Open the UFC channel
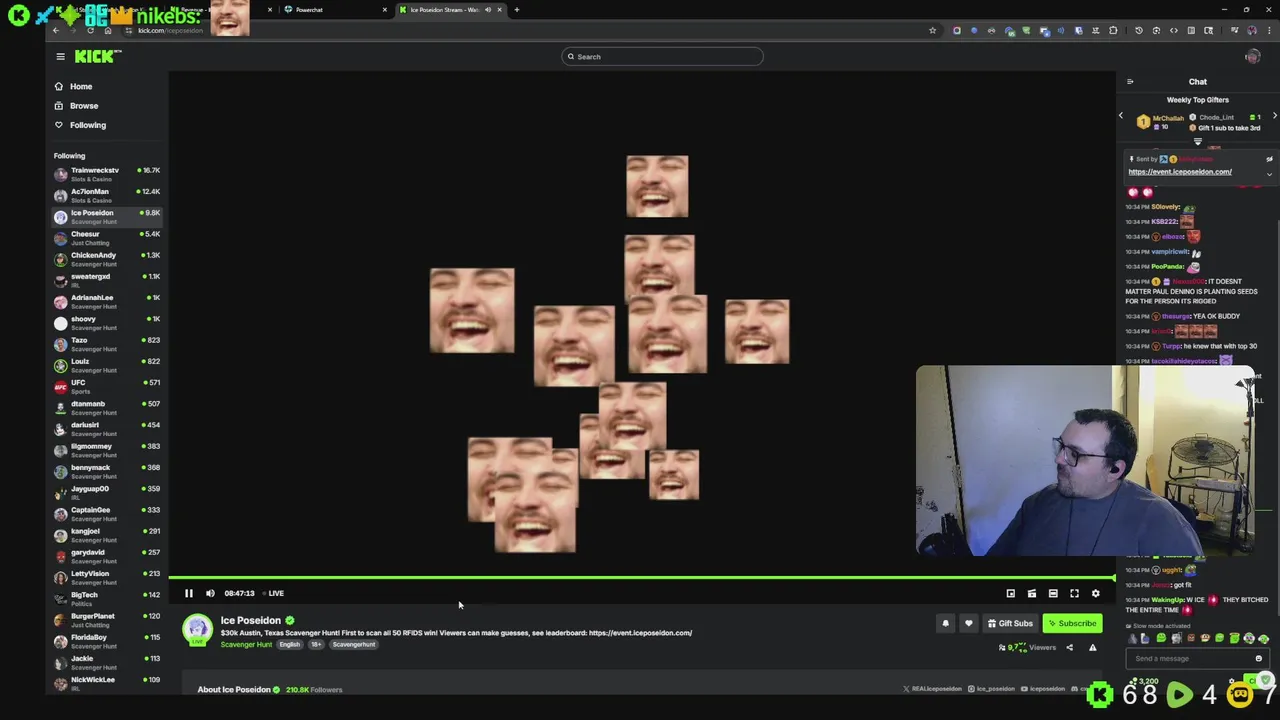Image resolution: width=1280 pixels, height=720 pixels. [107, 386]
